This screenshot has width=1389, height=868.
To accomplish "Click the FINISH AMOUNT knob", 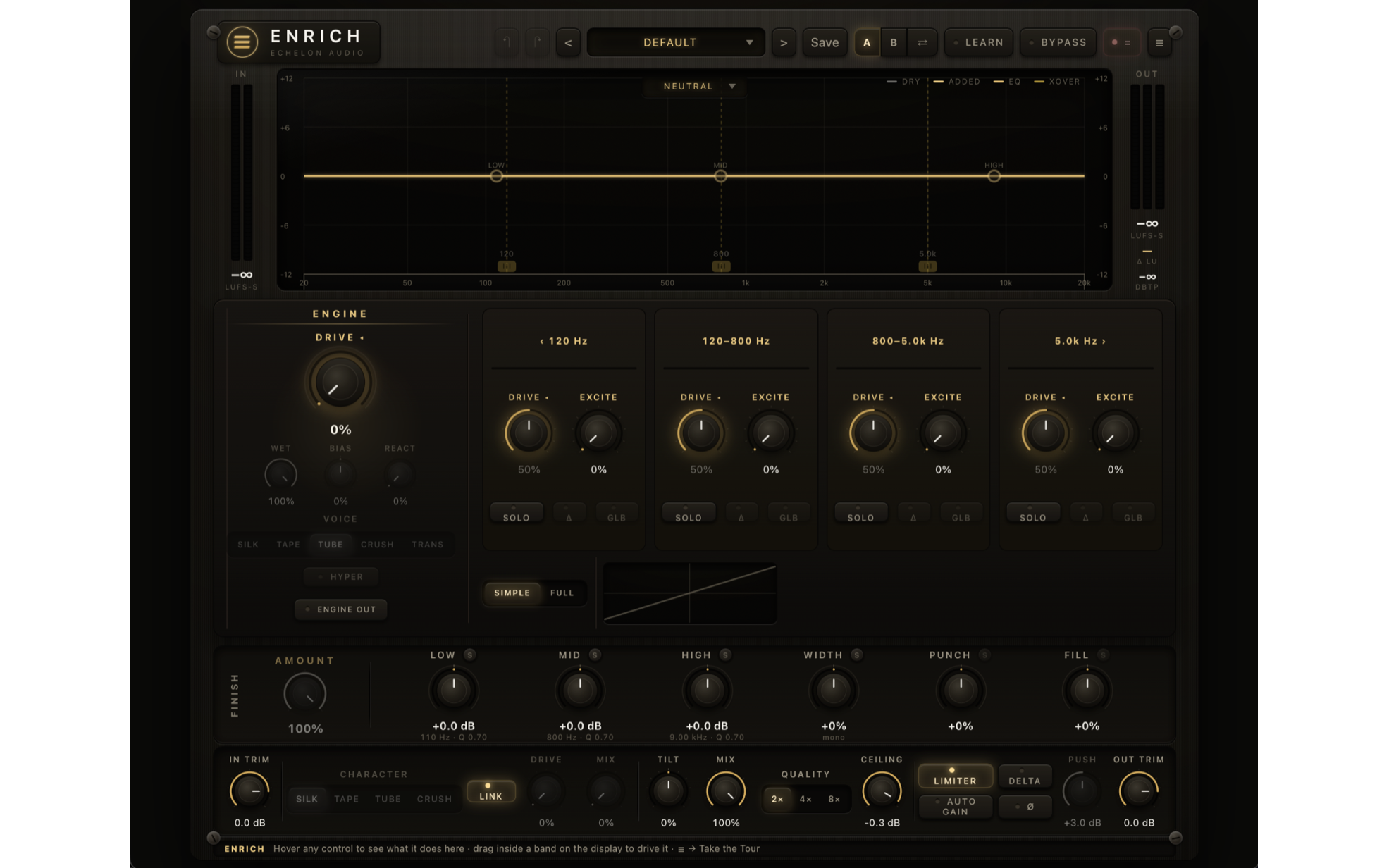I will point(305,693).
